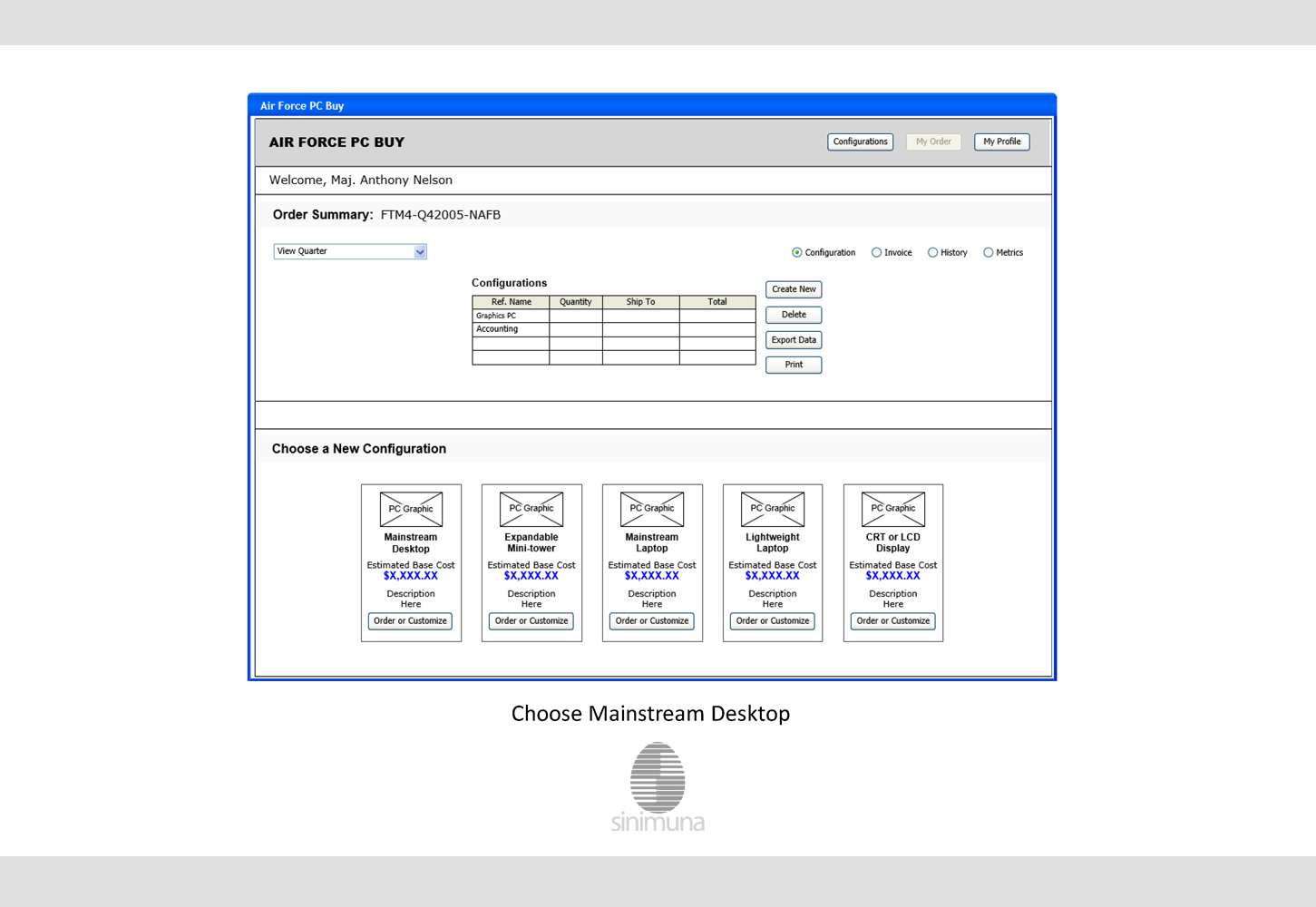The image size is (1316, 907).
Task: Order or Customize the Mainstream Desktop
Action: point(411,621)
